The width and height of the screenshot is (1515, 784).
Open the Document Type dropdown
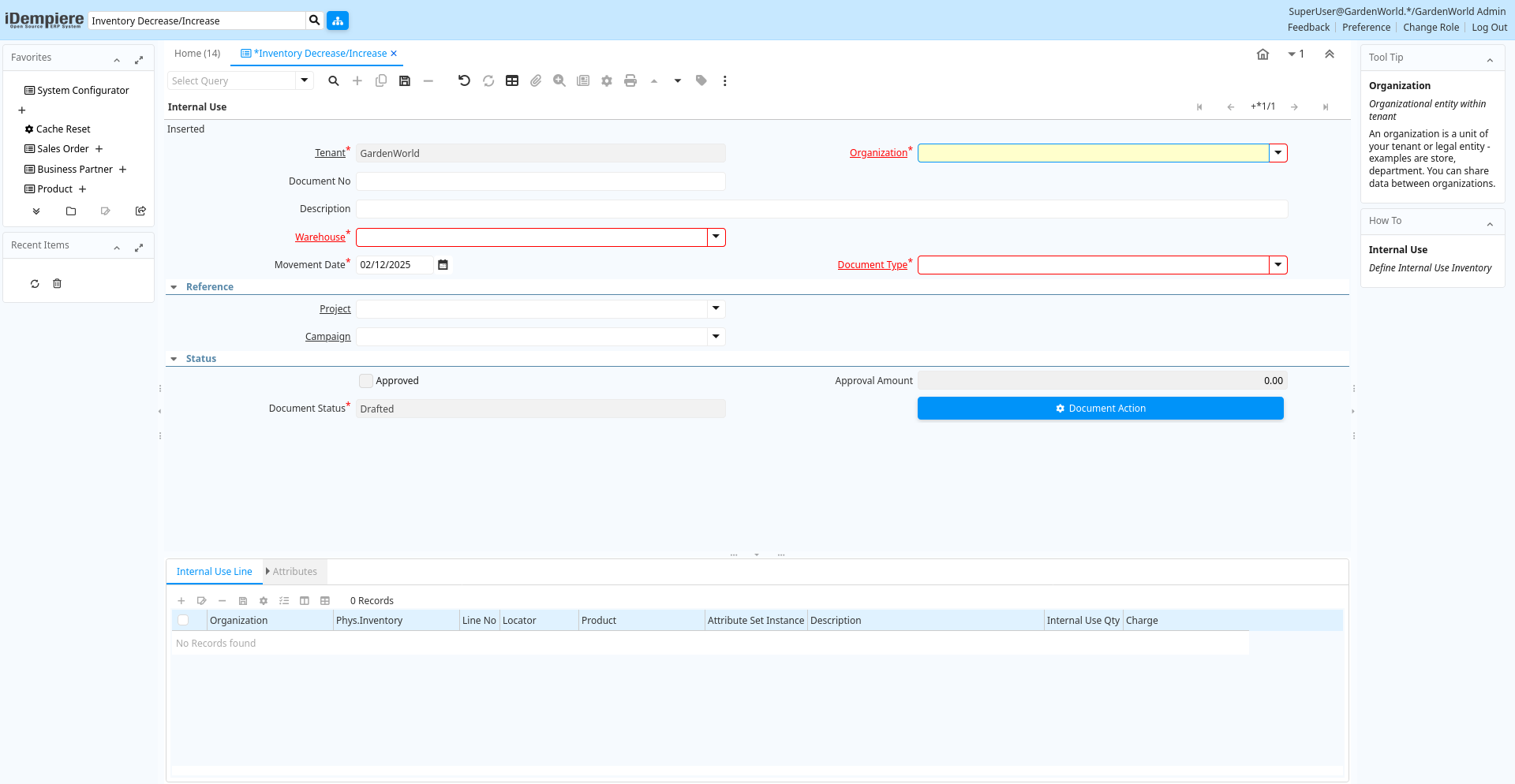[1277, 265]
